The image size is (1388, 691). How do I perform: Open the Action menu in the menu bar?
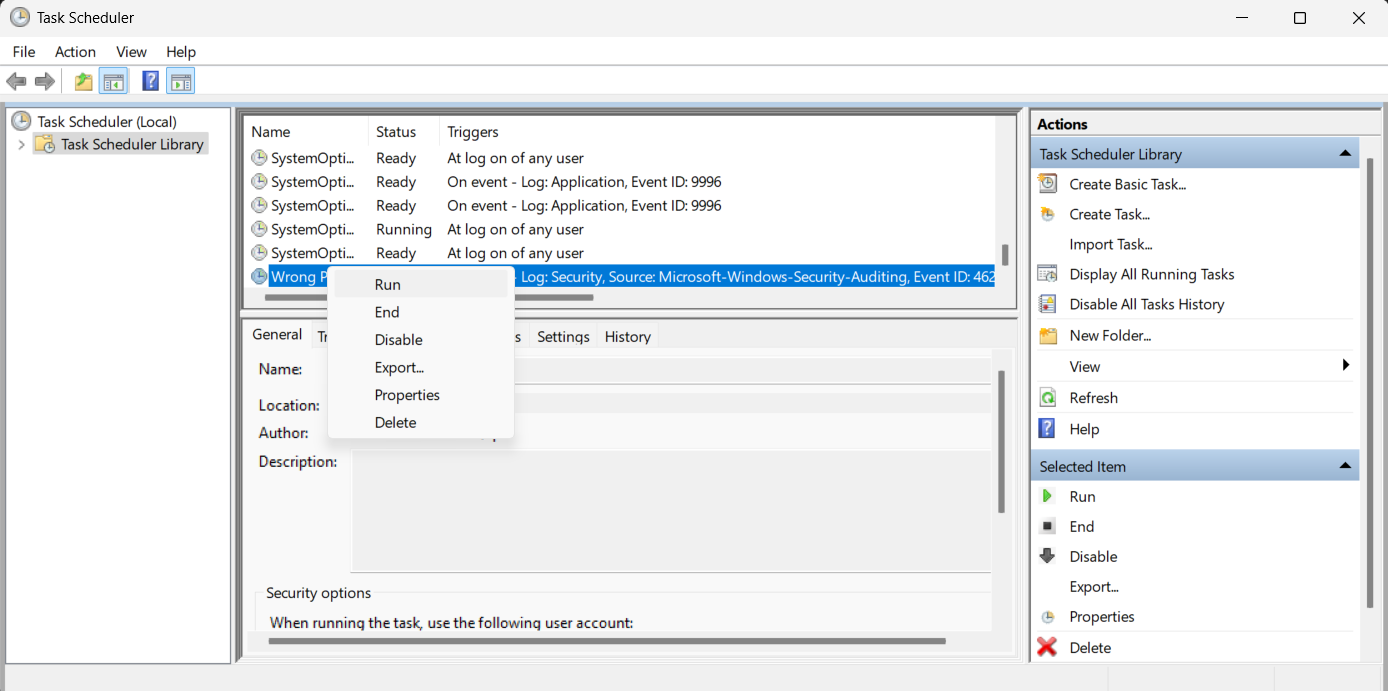point(75,52)
